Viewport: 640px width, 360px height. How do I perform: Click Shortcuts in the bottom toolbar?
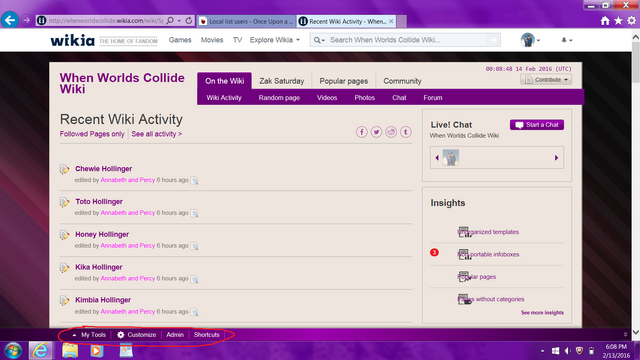(207, 335)
